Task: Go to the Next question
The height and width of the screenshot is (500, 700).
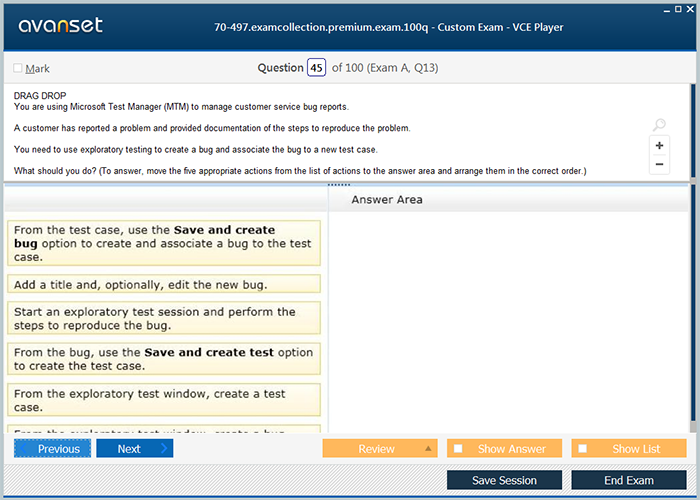Action: [134, 448]
